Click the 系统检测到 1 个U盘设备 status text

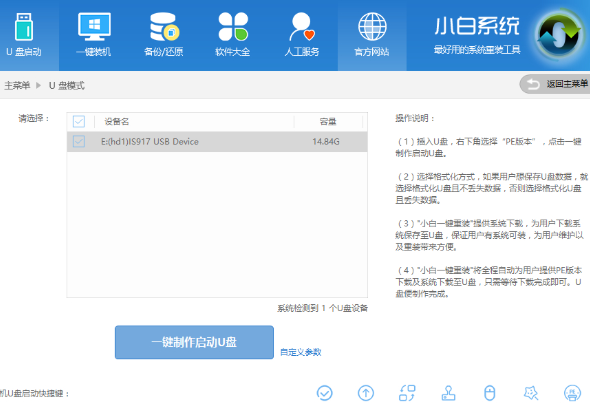(x=322, y=308)
